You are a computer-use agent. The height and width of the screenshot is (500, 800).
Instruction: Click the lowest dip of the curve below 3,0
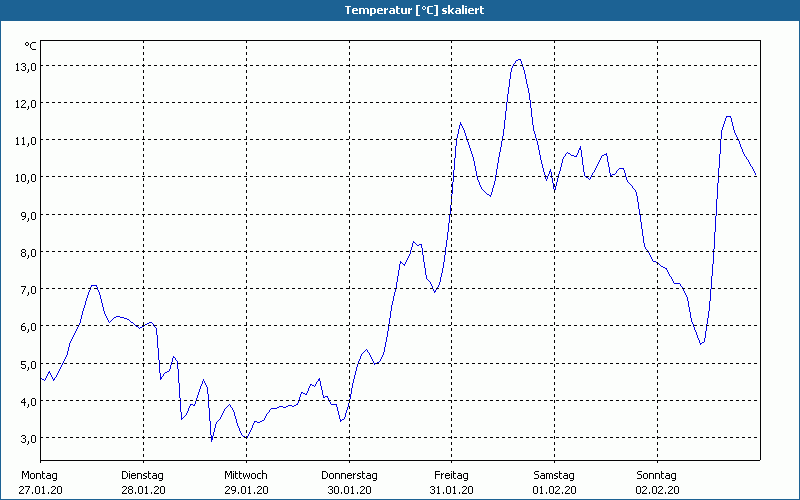tap(211, 440)
